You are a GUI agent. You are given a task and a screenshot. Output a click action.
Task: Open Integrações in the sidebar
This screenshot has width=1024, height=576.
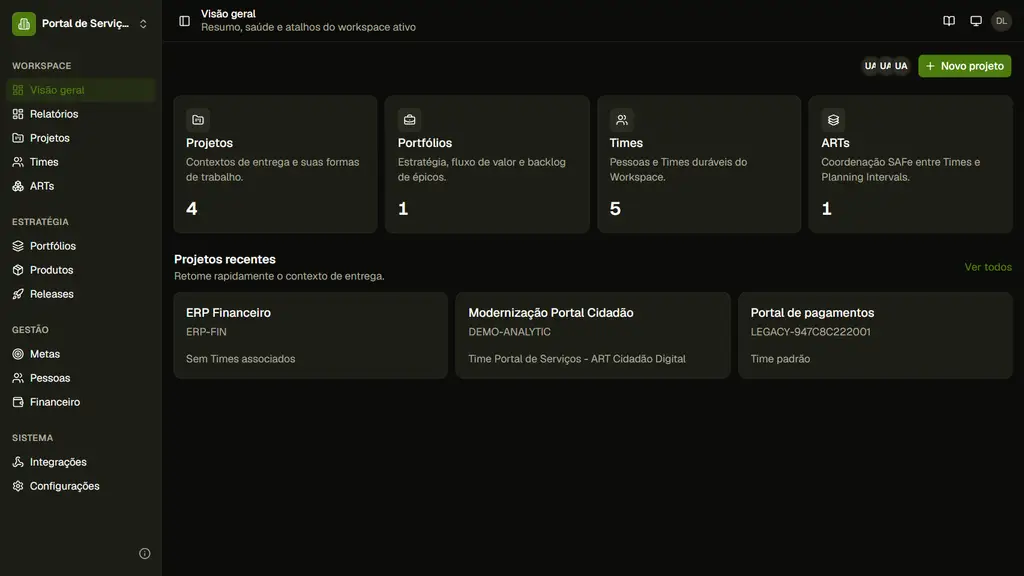pos(80,462)
